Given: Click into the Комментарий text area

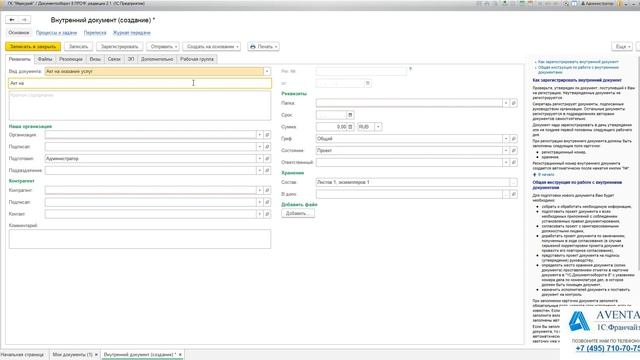Looking at the screenshot, I should (x=140, y=239).
